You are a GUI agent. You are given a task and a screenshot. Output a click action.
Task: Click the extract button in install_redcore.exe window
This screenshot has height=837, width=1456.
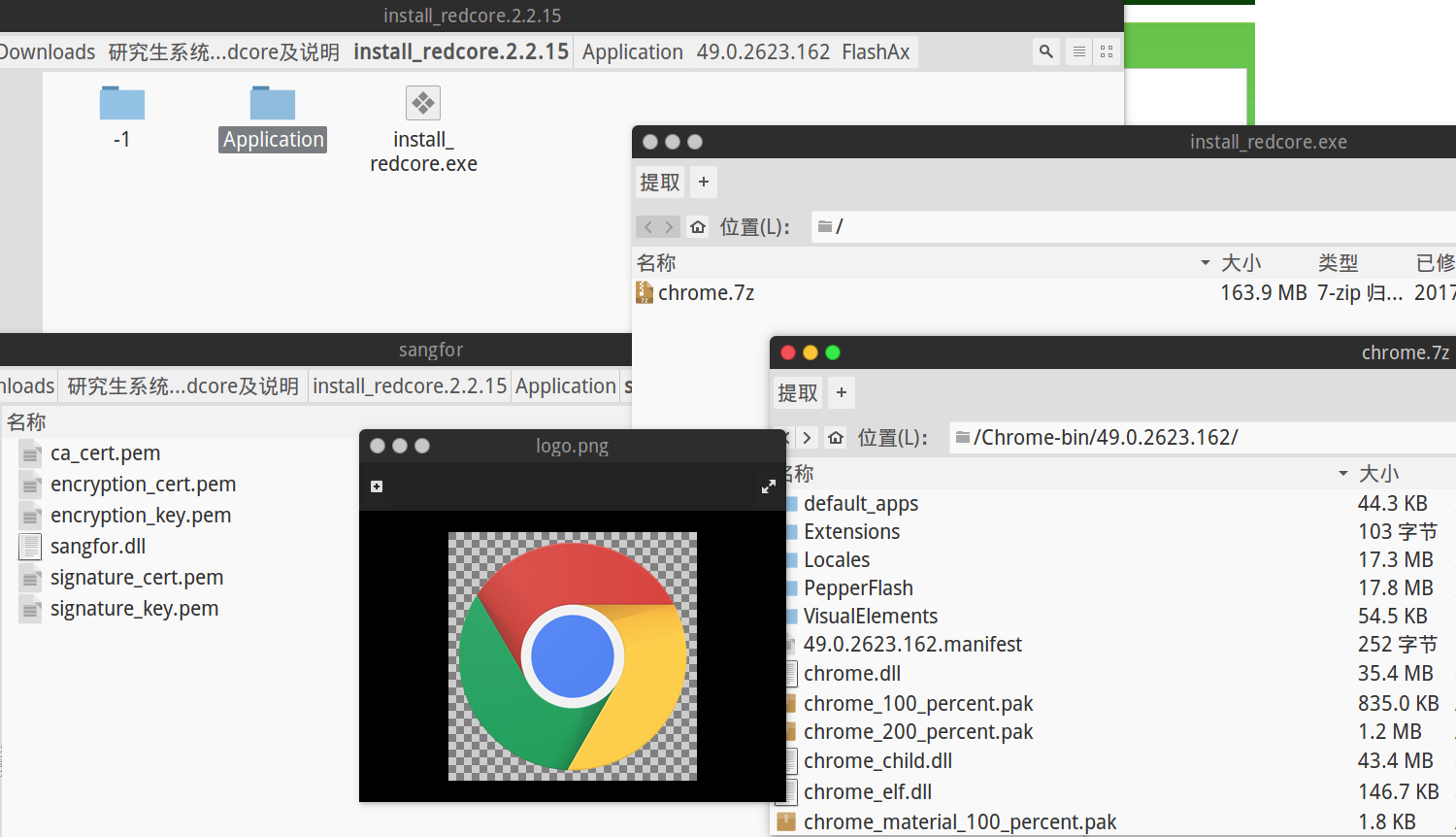[660, 183]
